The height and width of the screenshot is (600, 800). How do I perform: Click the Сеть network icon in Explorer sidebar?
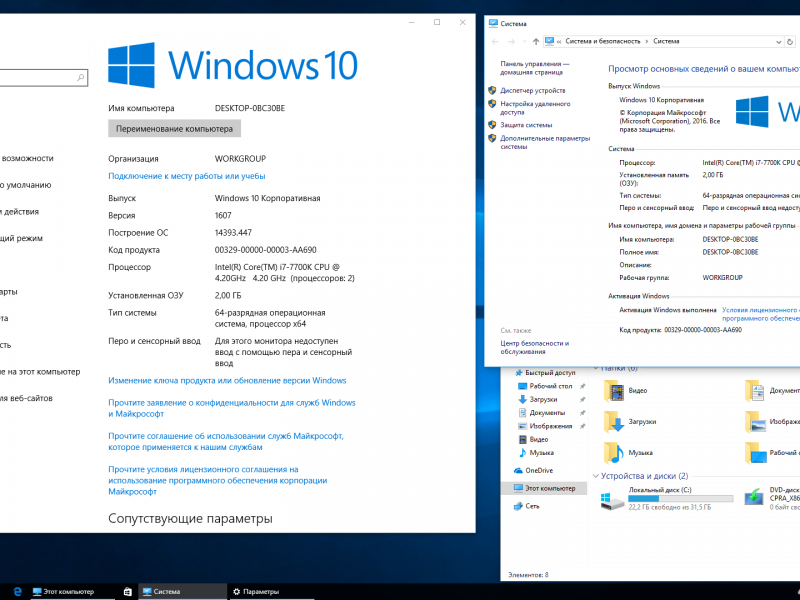(x=518, y=506)
